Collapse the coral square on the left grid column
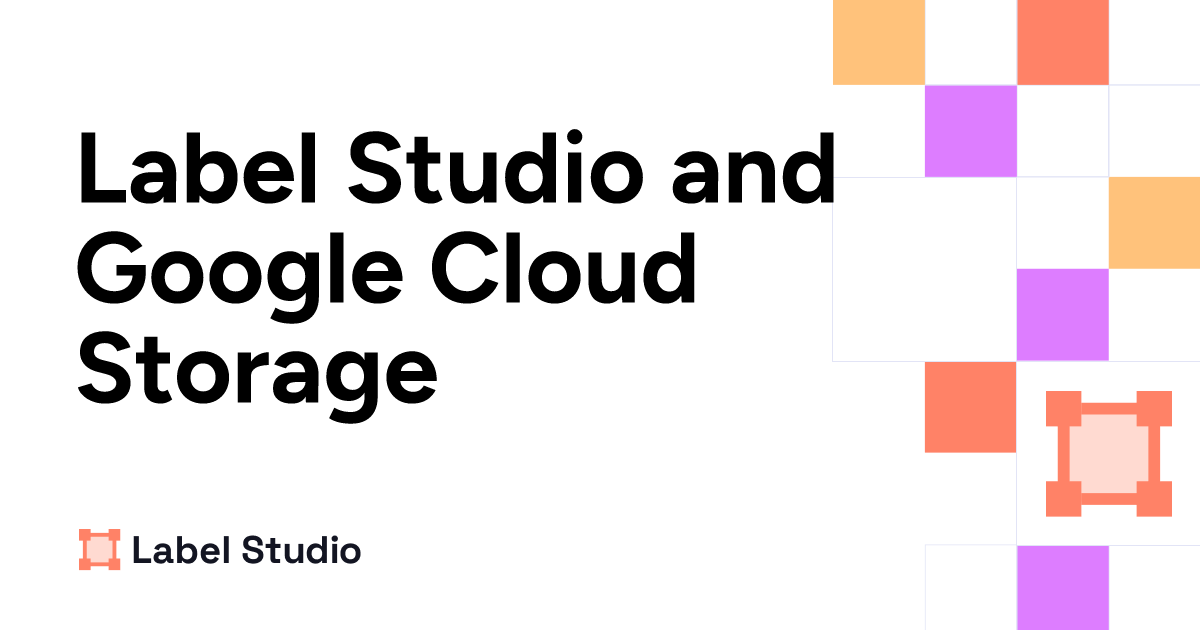The height and width of the screenshot is (630, 1200). point(968,405)
